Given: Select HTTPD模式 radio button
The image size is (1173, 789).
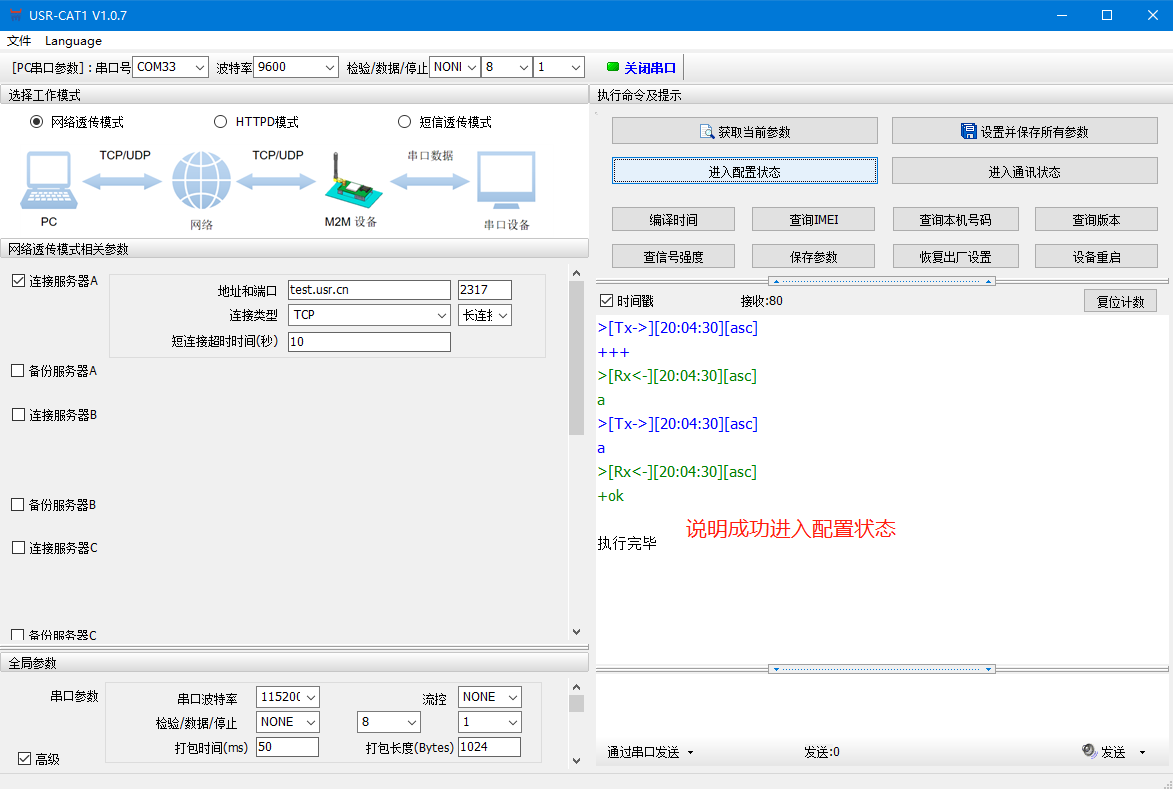Looking at the screenshot, I should coord(221,122).
